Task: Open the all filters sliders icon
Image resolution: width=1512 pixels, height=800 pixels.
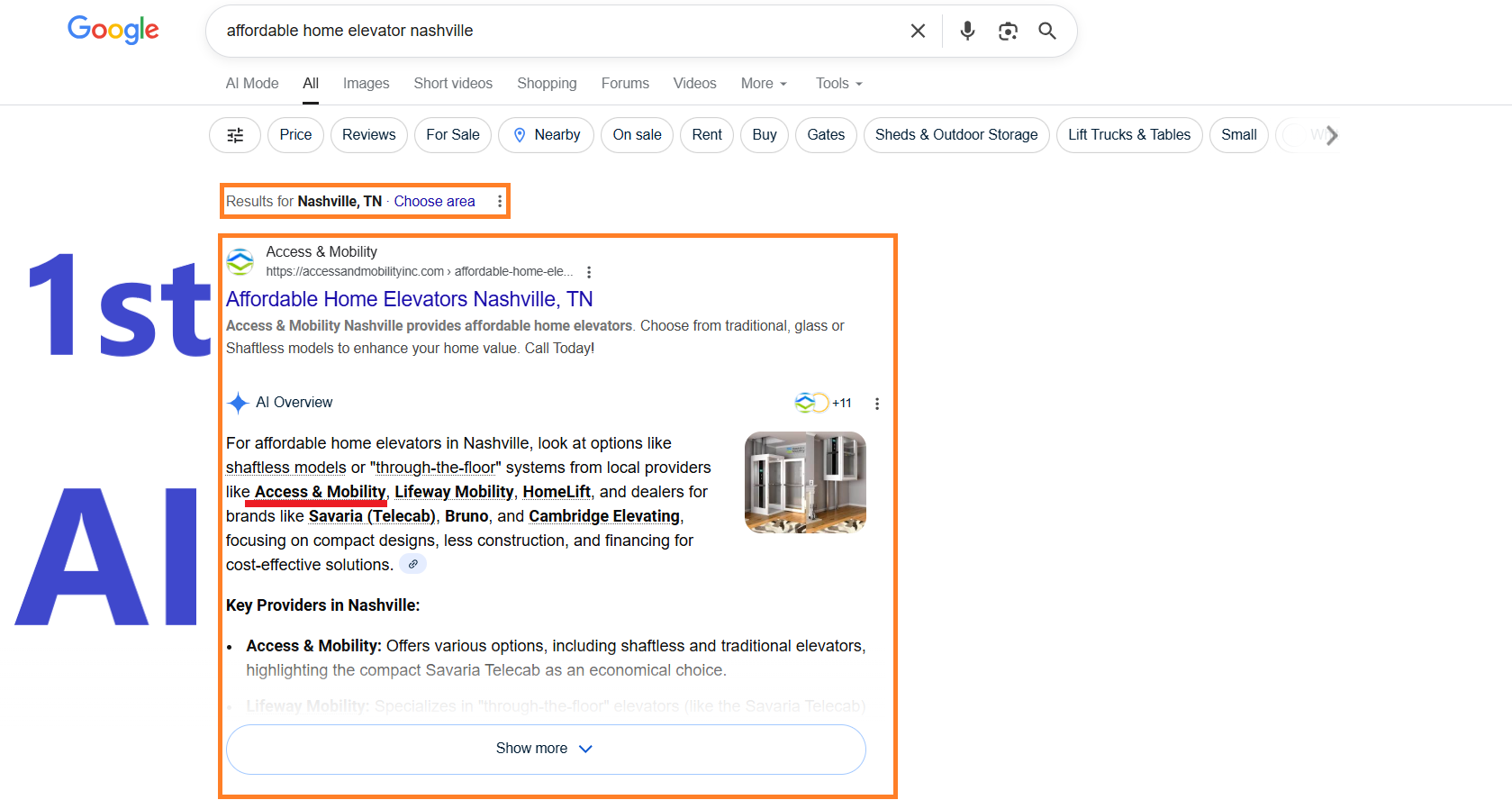Action: [x=235, y=135]
